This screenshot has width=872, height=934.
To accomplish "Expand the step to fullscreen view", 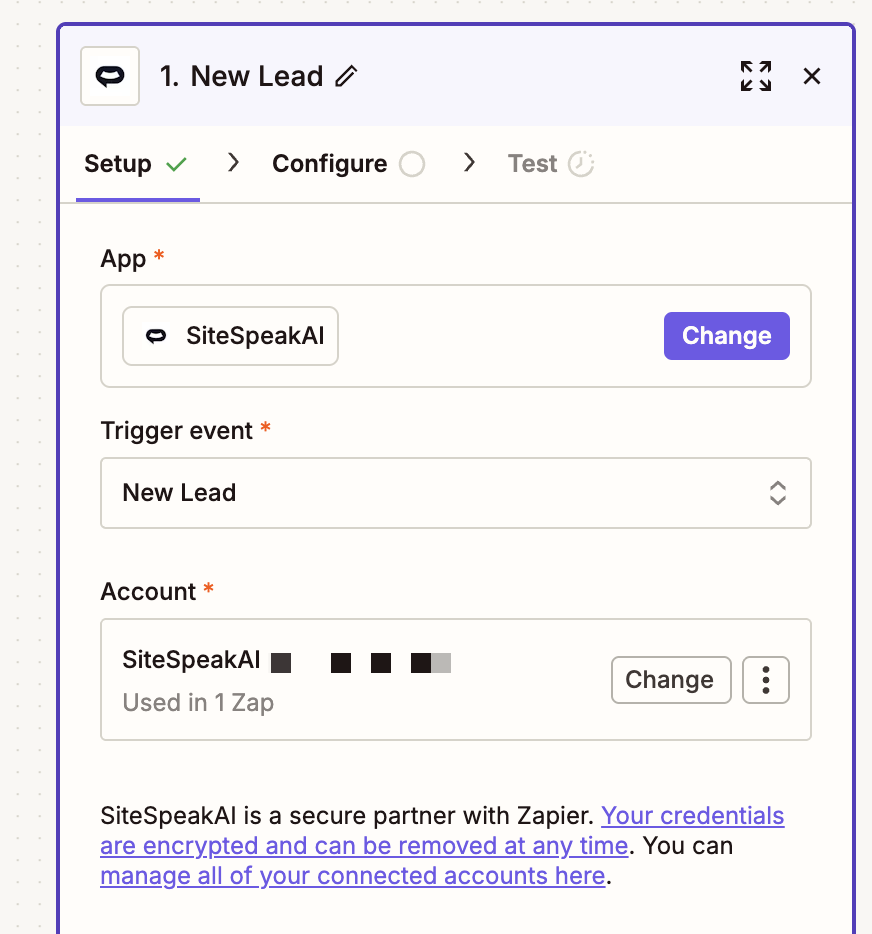I will (755, 75).
